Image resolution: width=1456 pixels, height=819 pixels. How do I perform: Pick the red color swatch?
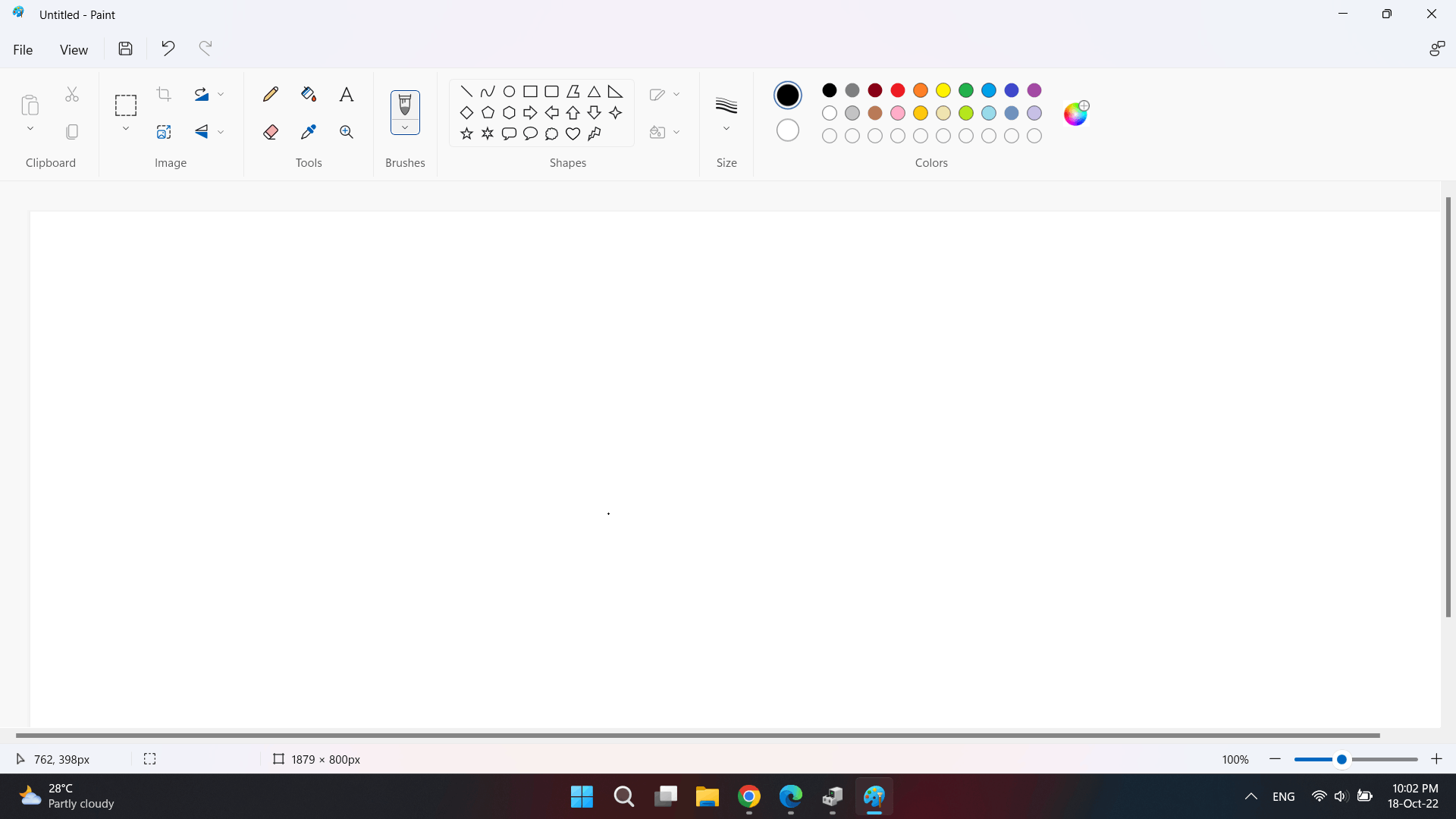click(x=898, y=90)
